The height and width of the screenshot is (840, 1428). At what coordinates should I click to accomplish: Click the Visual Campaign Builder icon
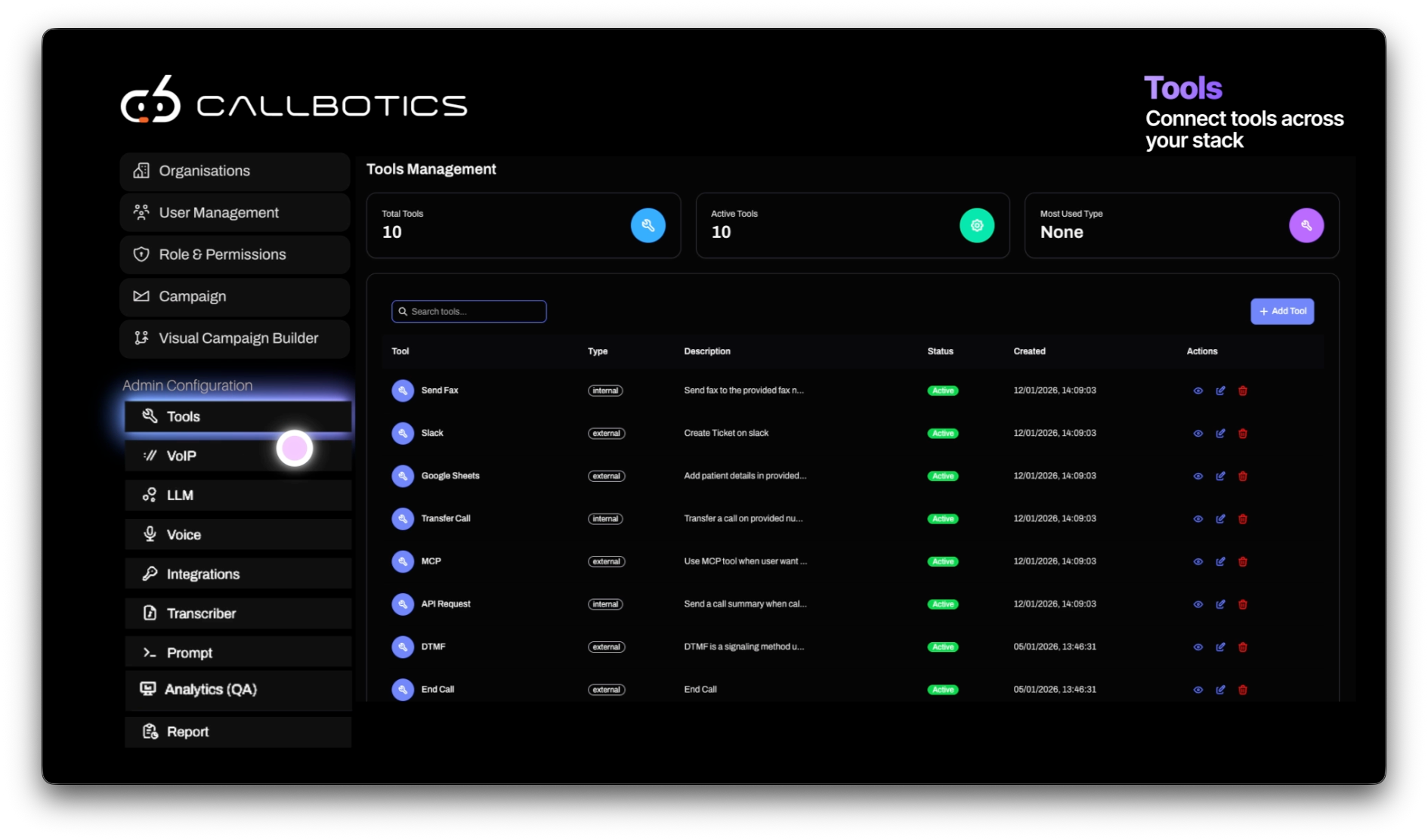[x=141, y=338]
